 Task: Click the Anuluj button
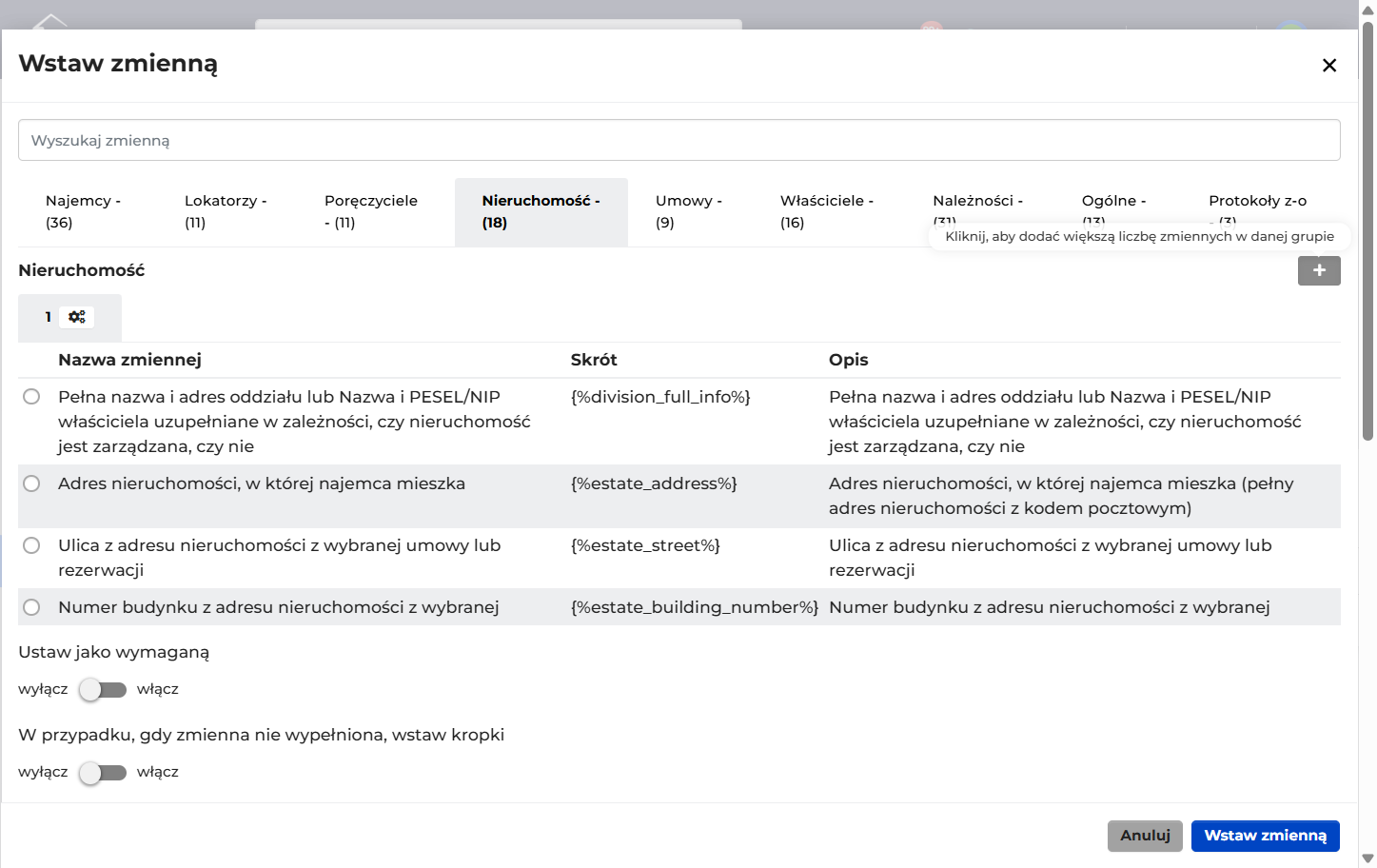tap(1145, 836)
